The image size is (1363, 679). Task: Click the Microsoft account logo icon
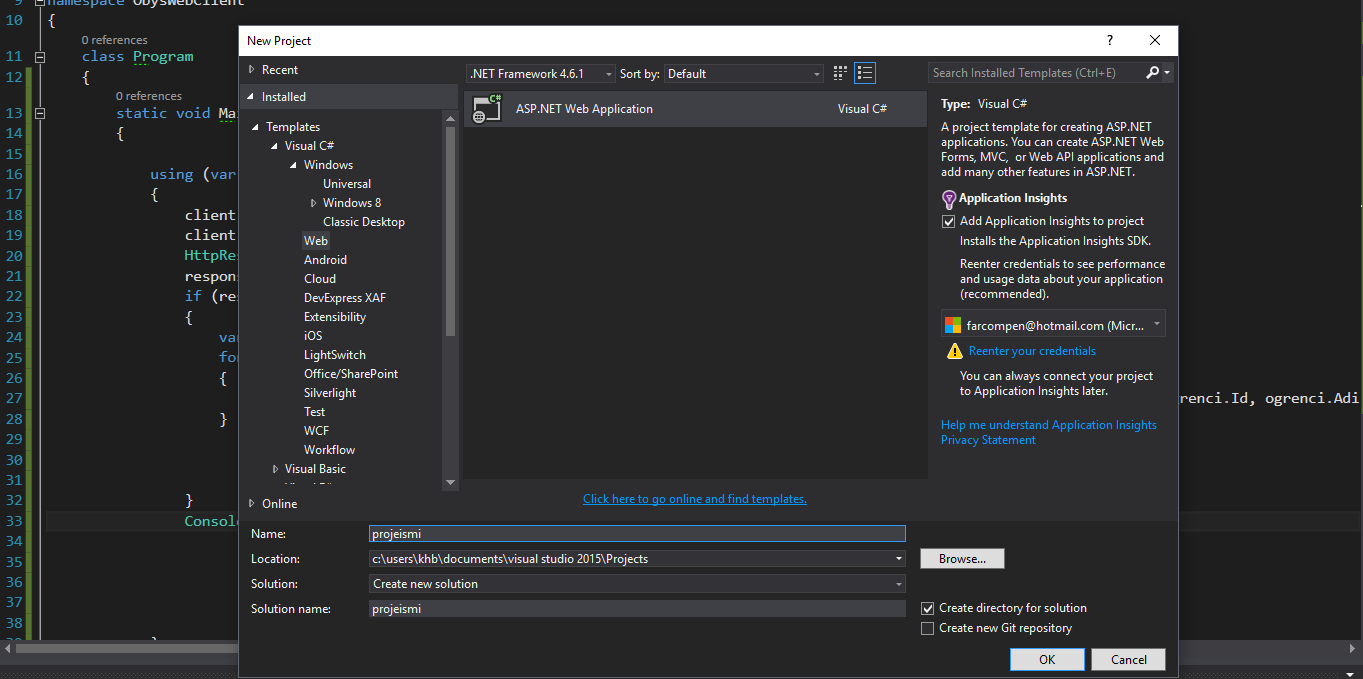pos(952,325)
